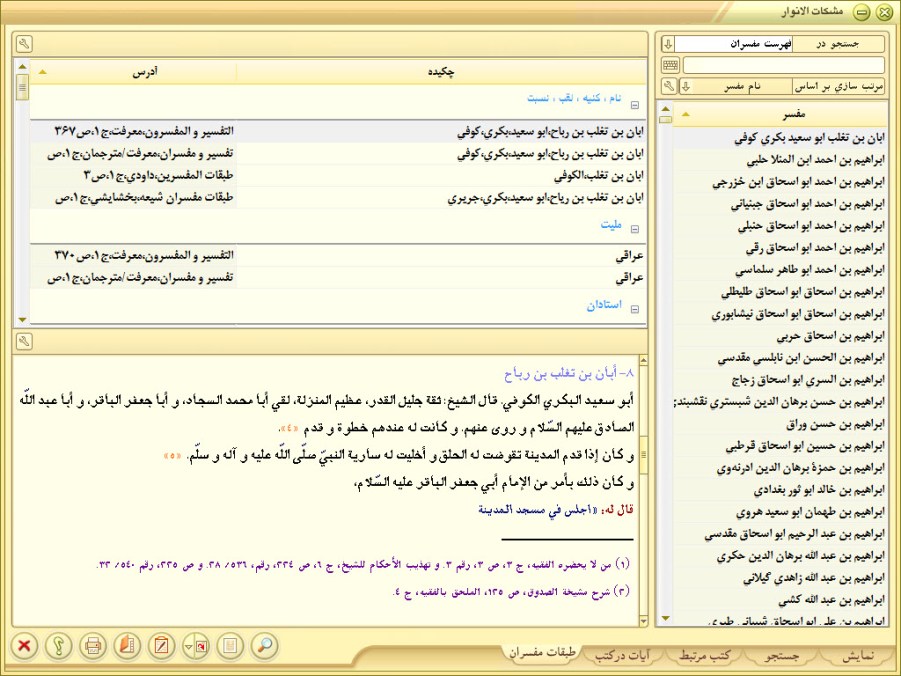This screenshot has height=676, width=901.
Task: Click heading ٨- أبان بن تغلب بن رباح
Action: click(569, 374)
